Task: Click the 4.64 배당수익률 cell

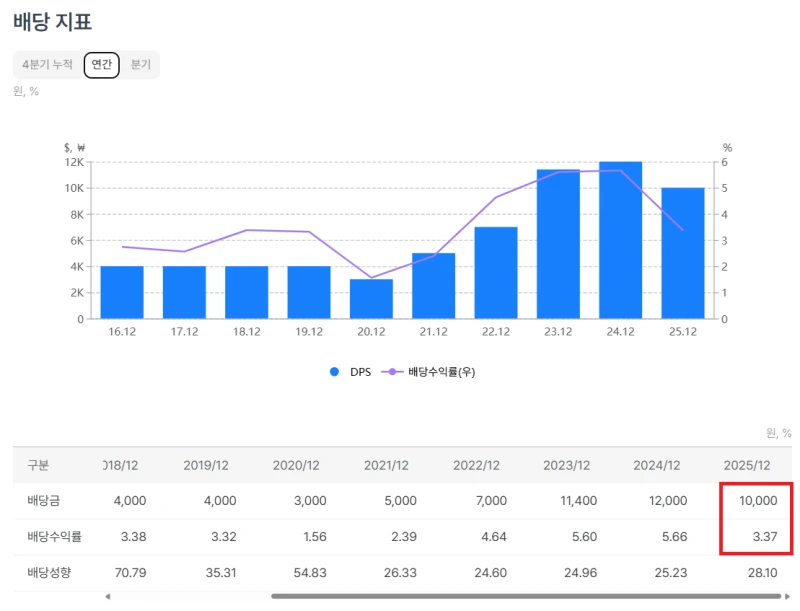Action: click(x=494, y=537)
